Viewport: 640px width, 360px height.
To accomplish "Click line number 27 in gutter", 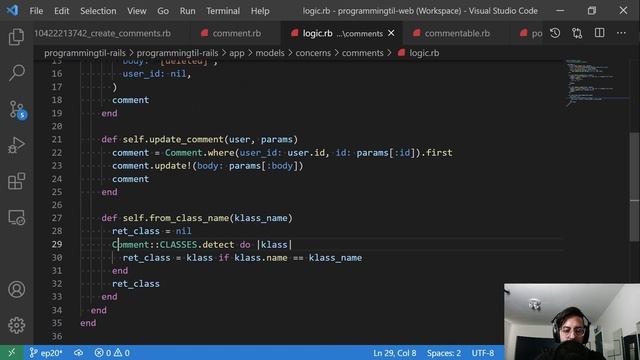I will pos(57,218).
